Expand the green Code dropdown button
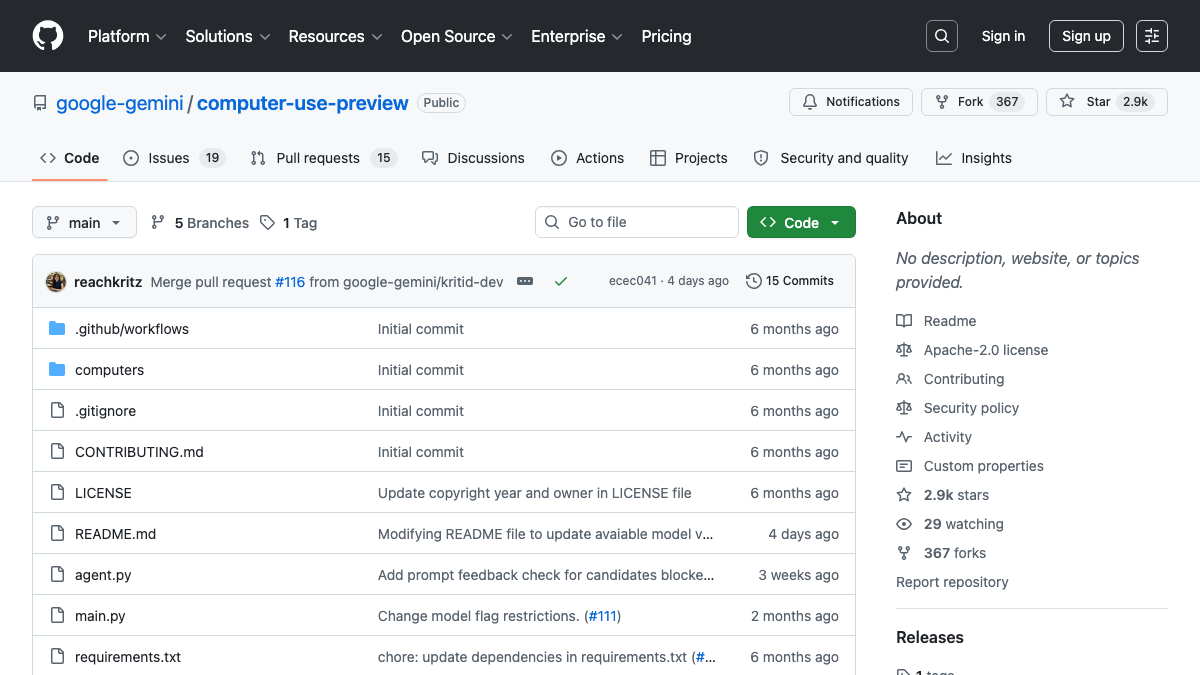The image size is (1200, 675). (x=800, y=223)
